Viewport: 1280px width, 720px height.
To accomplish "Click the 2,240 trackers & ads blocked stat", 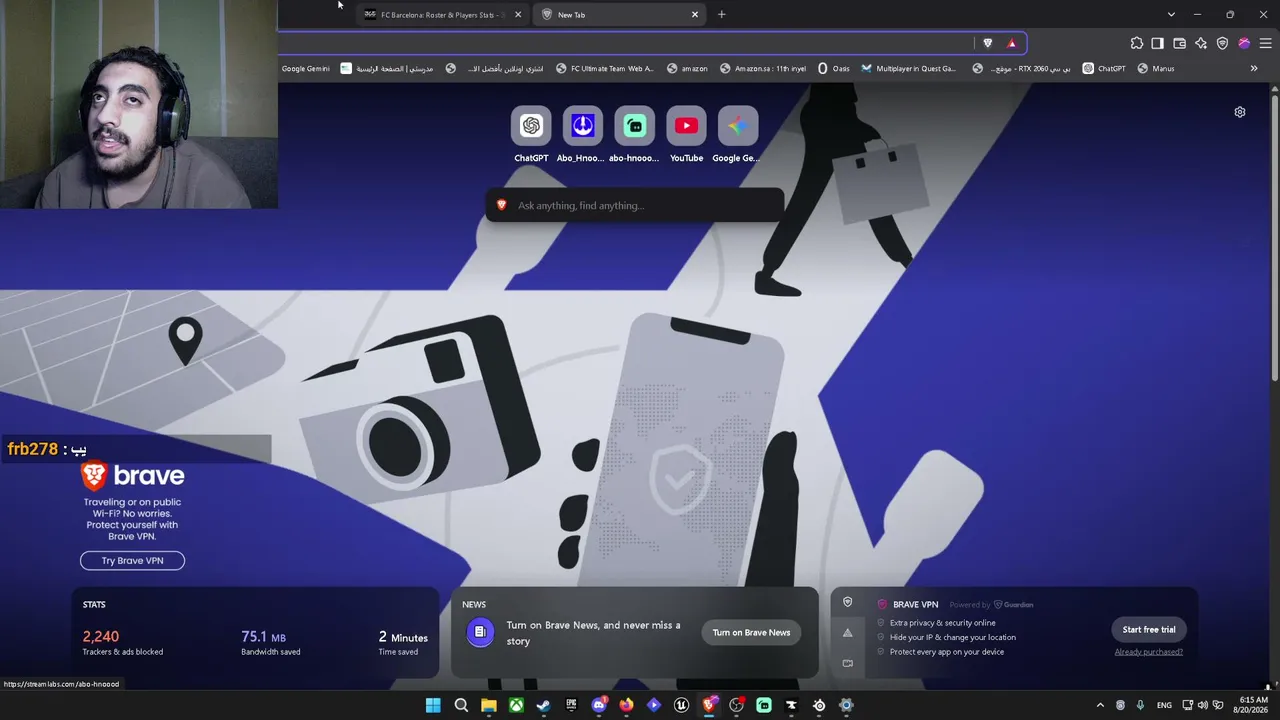I will pos(122,643).
